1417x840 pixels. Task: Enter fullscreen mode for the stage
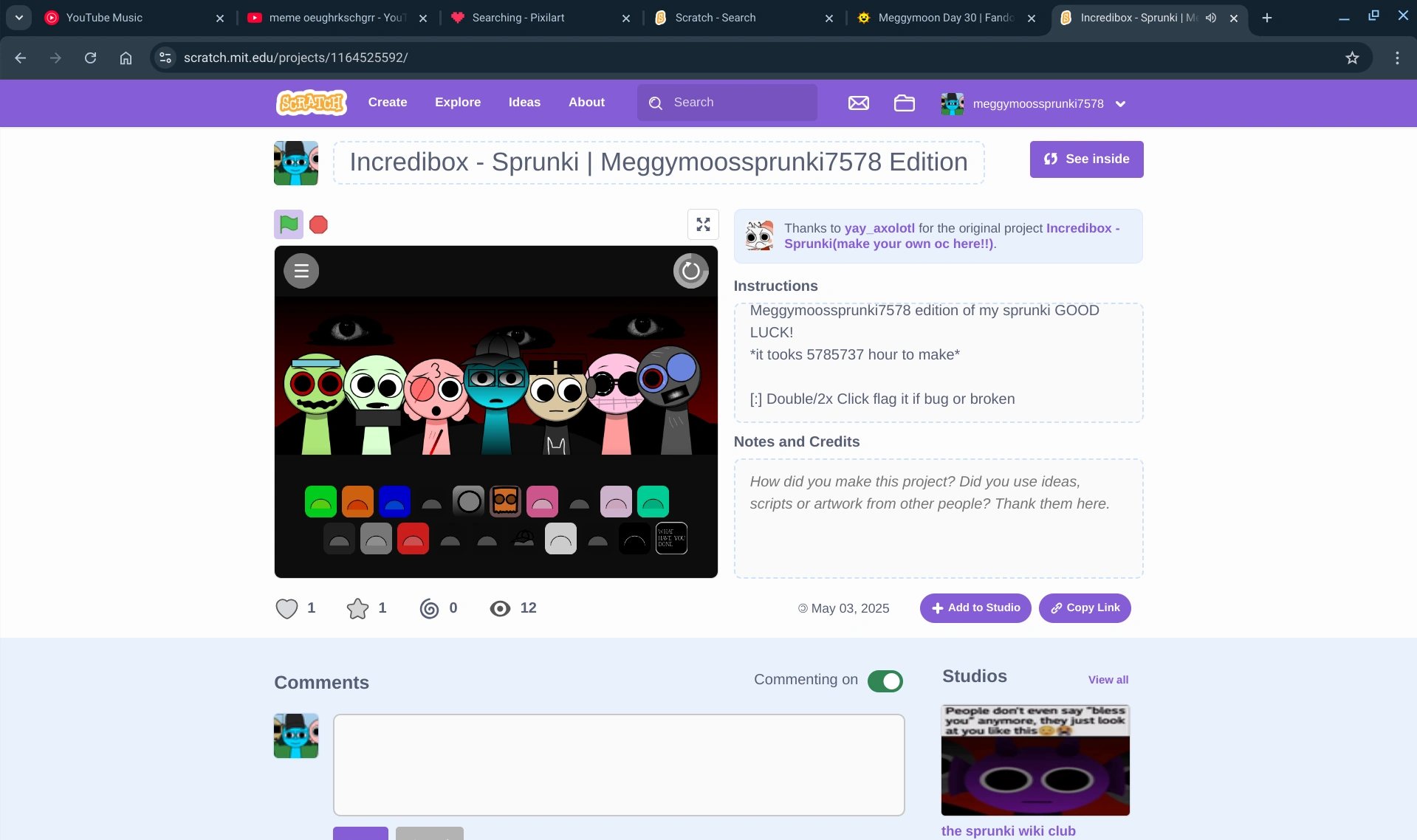click(703, 224)
